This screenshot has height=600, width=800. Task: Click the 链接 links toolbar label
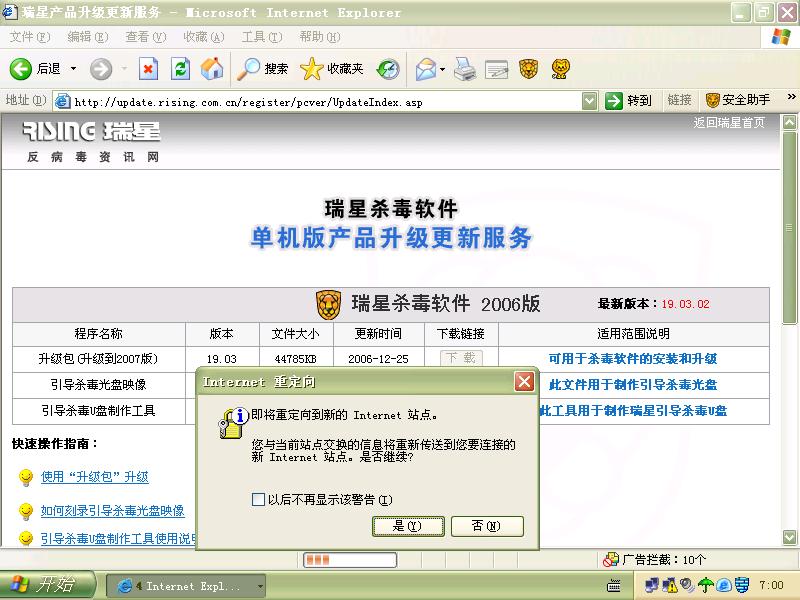(680, 100)
